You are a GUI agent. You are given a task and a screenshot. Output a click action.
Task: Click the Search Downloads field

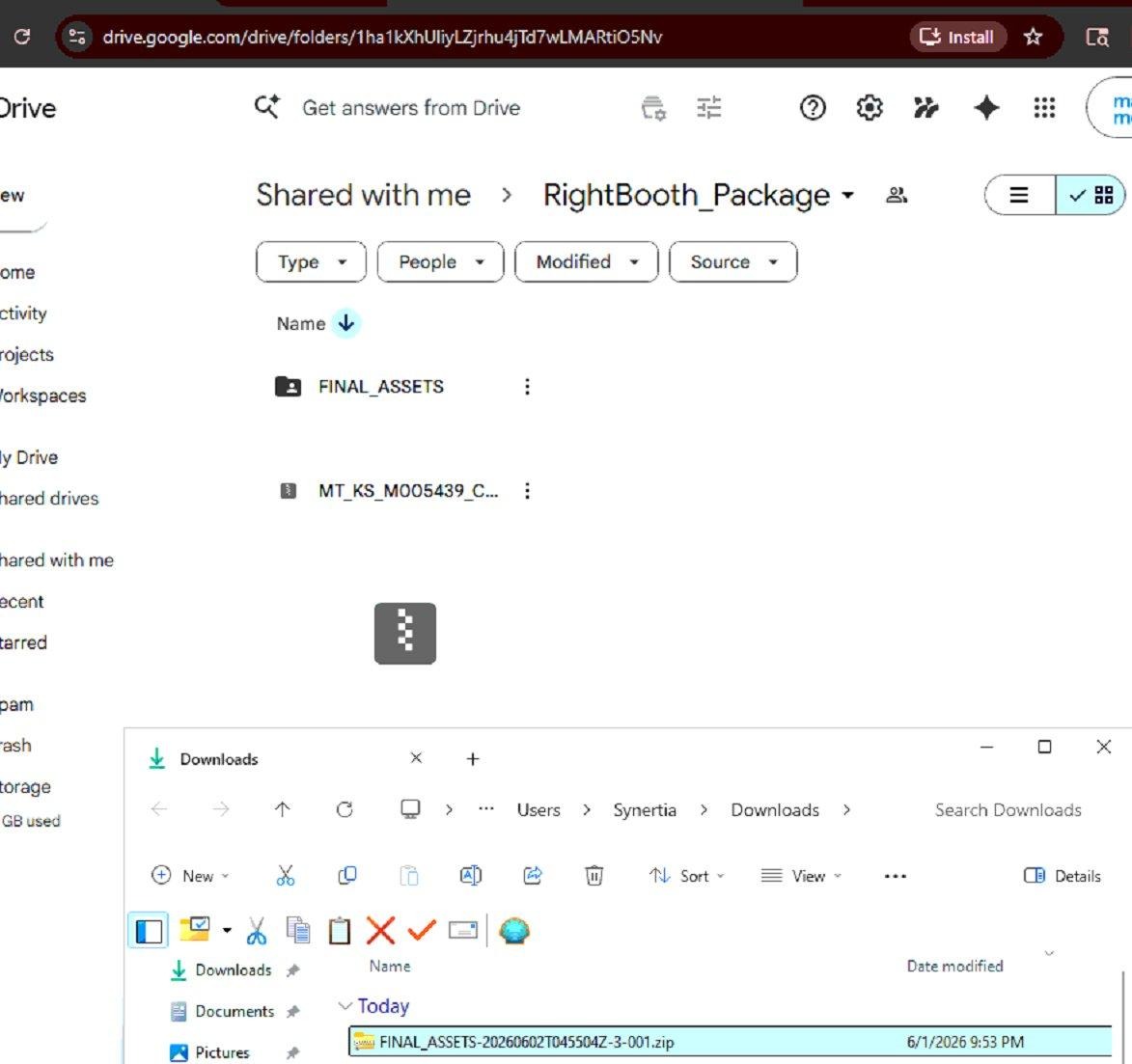[1008, 810]
